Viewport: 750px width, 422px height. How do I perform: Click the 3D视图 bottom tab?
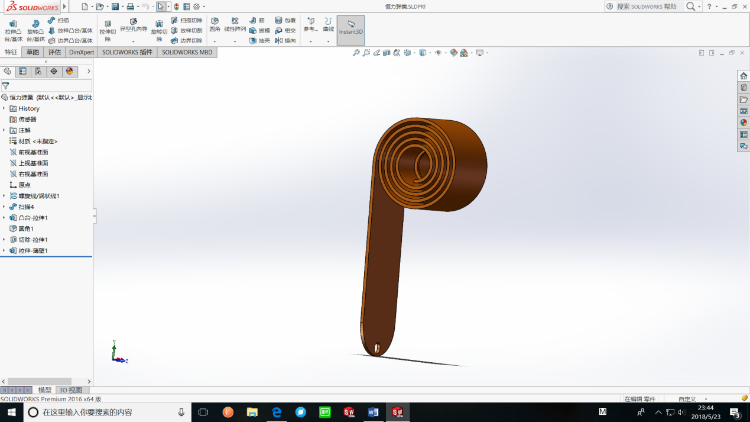(x=69, y=389)
